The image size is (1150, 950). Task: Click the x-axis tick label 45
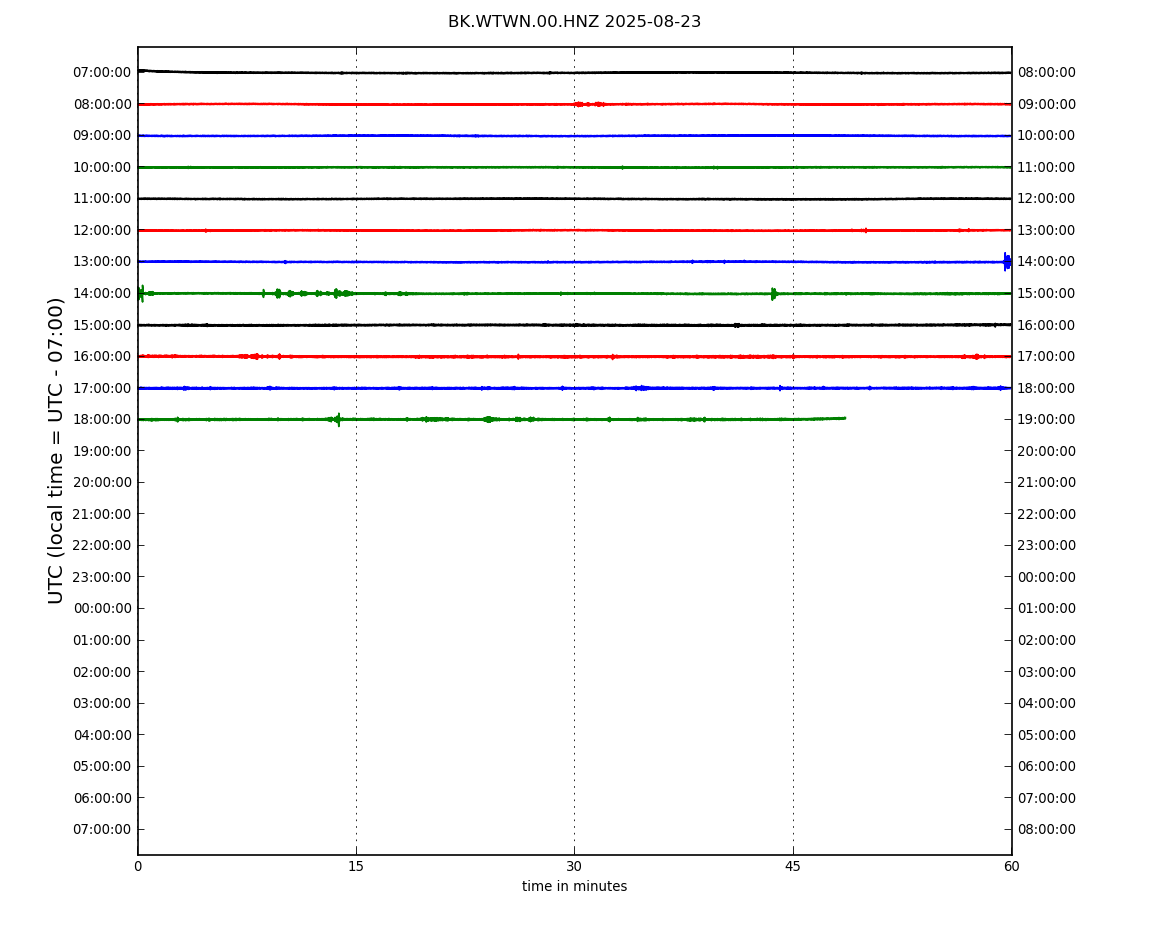point(793,866)
